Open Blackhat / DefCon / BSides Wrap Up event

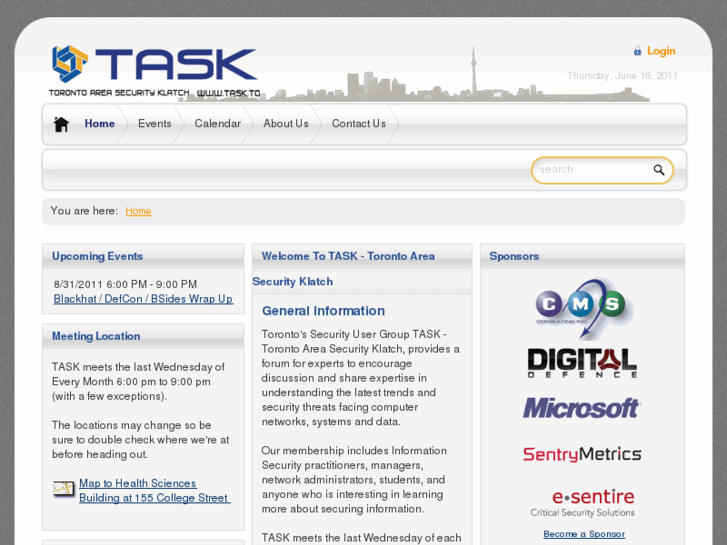143,299
